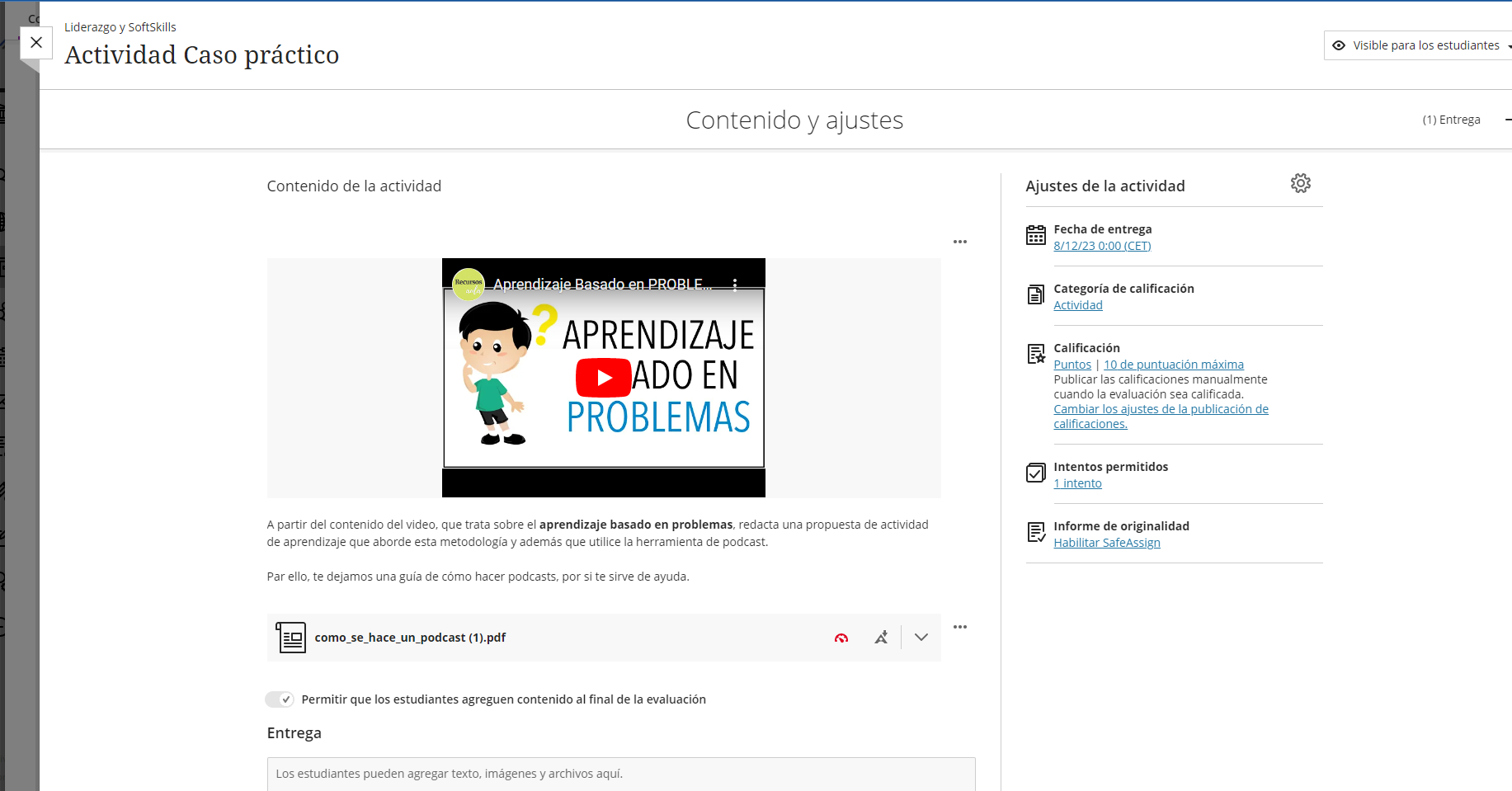Click the video title Aprendizaje Basado en PROBLE...
Screen dimensions: 1512x791
602,285
